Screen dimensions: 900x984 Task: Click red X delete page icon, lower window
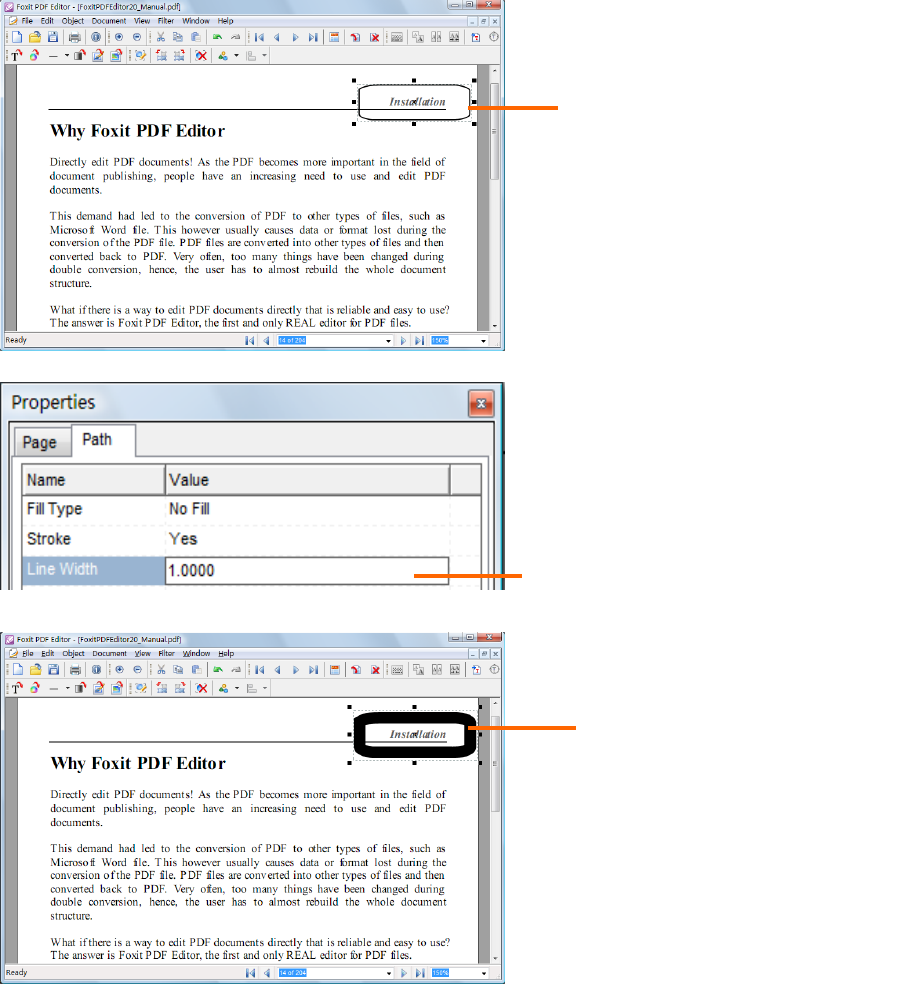pos(375,670)
